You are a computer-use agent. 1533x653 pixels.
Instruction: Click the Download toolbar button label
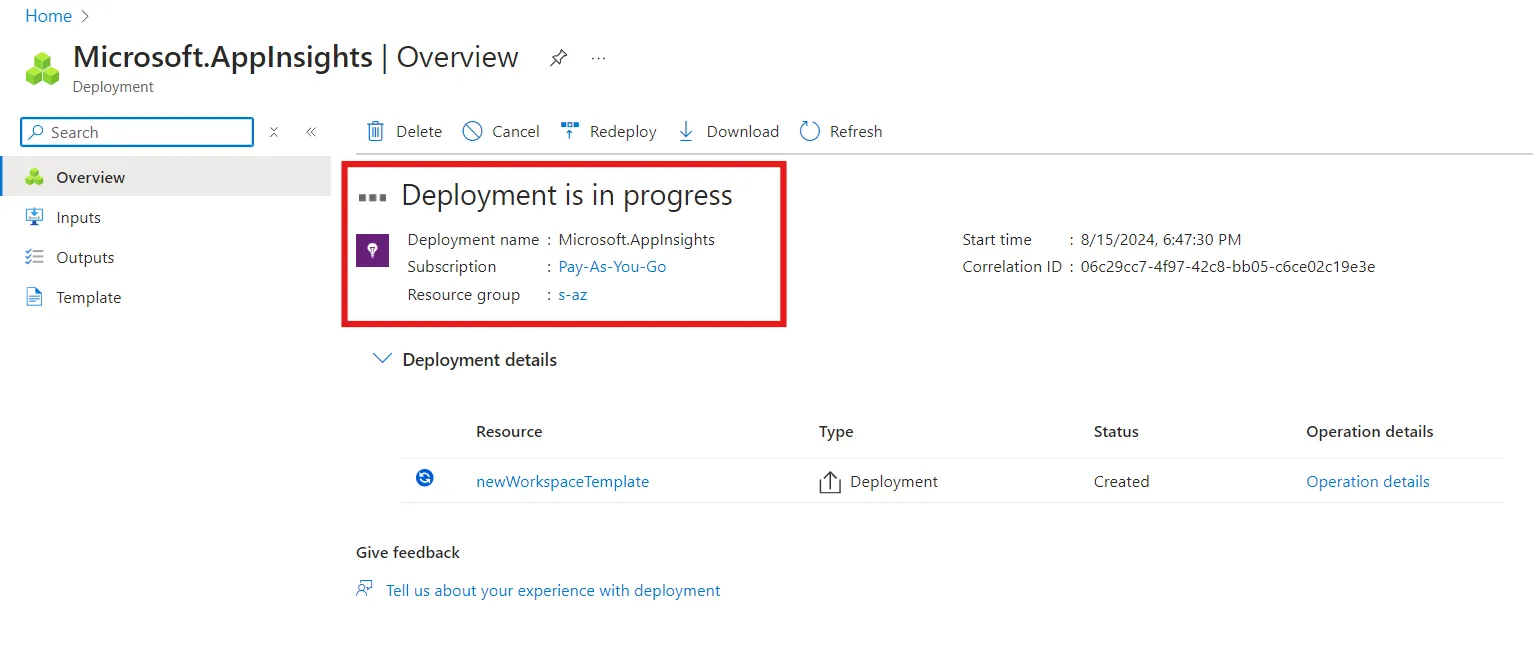click(743, 132)
